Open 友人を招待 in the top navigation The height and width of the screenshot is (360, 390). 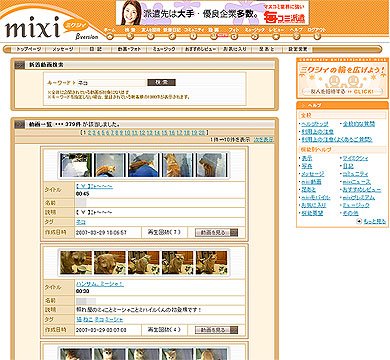pyautogui.click(x=151, y=33)
